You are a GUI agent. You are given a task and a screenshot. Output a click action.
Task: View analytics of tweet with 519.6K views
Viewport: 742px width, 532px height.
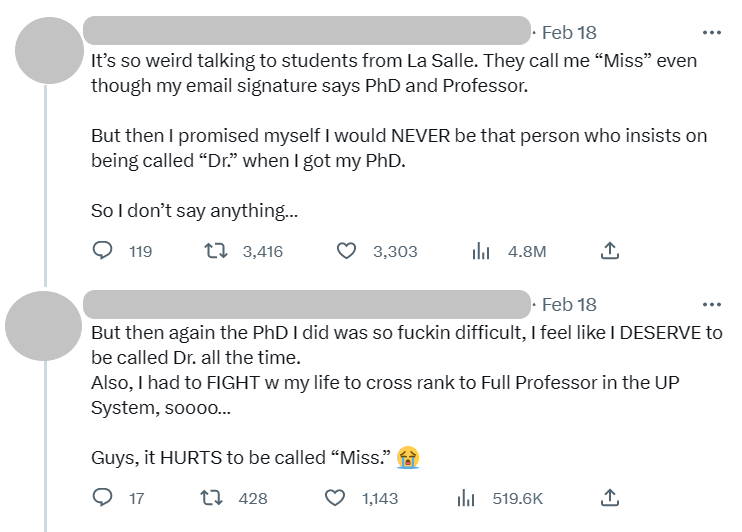point(466,497)
